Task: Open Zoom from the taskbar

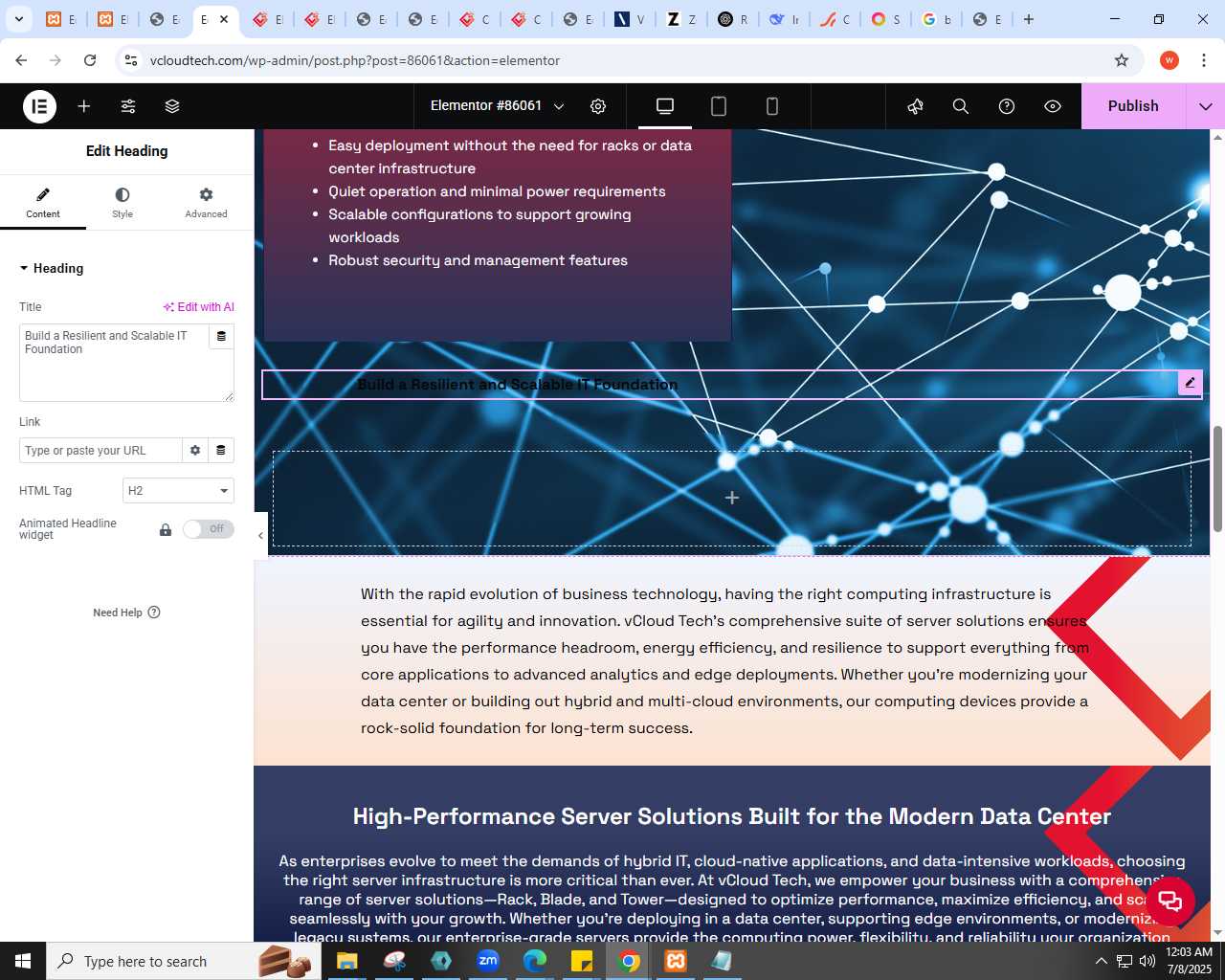Action: click(x=488, y=961)
